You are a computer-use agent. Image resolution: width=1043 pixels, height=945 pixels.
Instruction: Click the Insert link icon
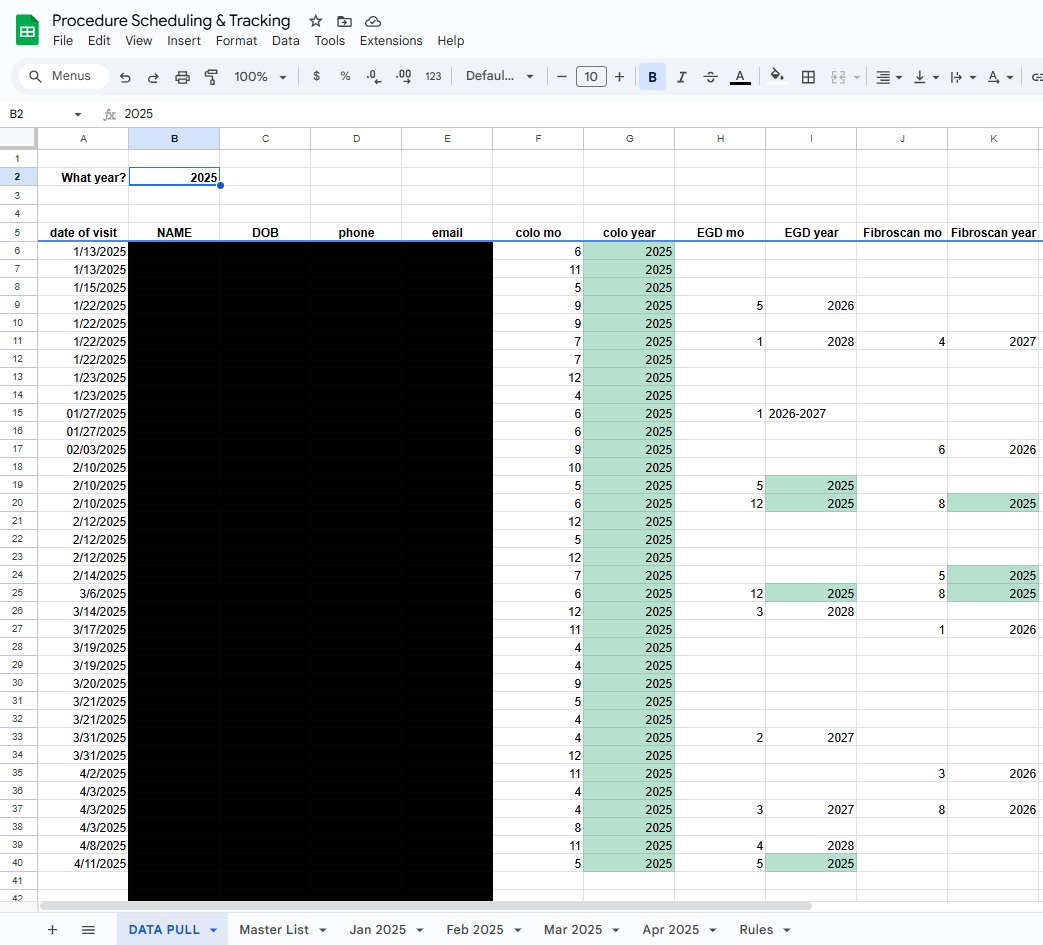pos(1036,77)
